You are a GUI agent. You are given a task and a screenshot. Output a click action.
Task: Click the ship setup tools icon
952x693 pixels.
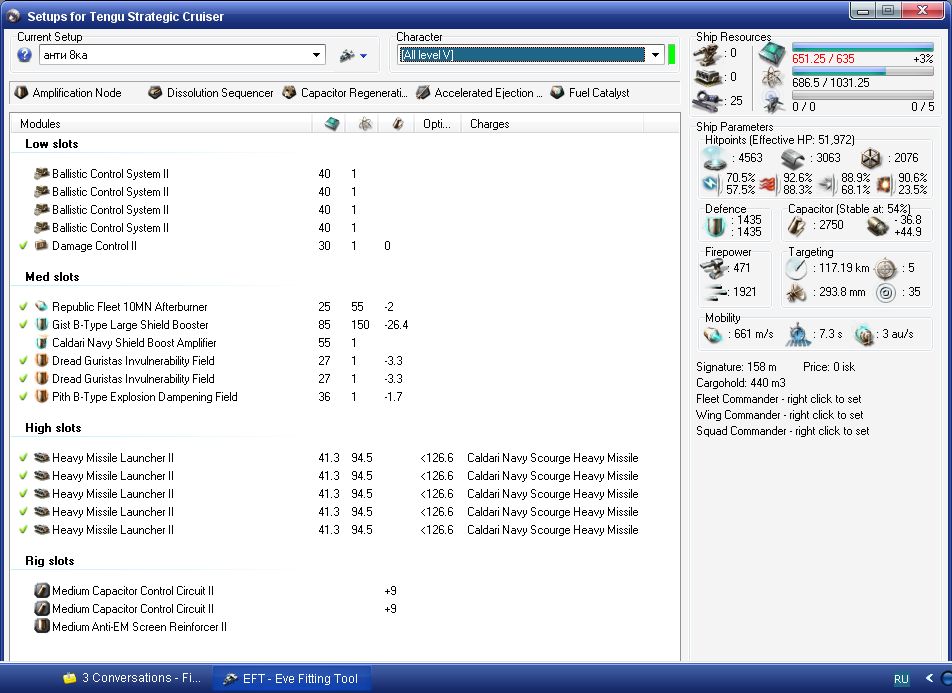click(x=346, y=56)
